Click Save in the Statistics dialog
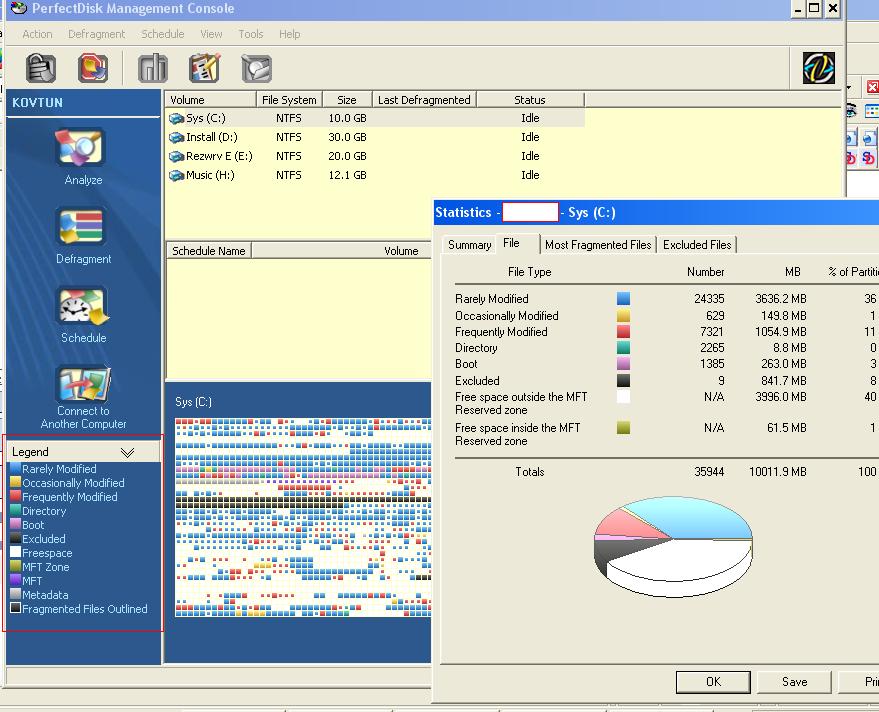879x712 pixels. coord(794,682)
